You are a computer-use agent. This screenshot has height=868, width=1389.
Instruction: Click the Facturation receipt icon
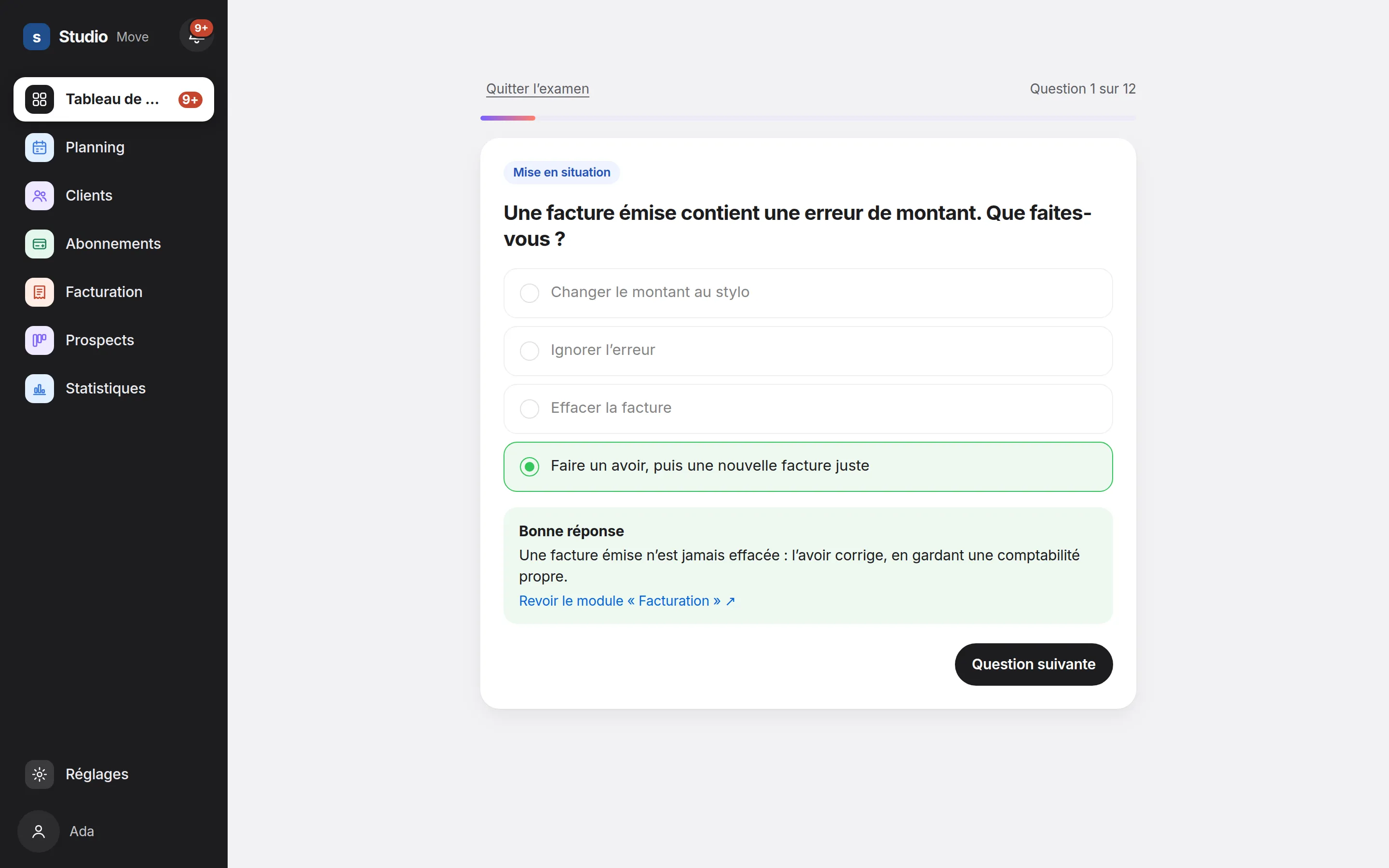[x=40, y=292]
